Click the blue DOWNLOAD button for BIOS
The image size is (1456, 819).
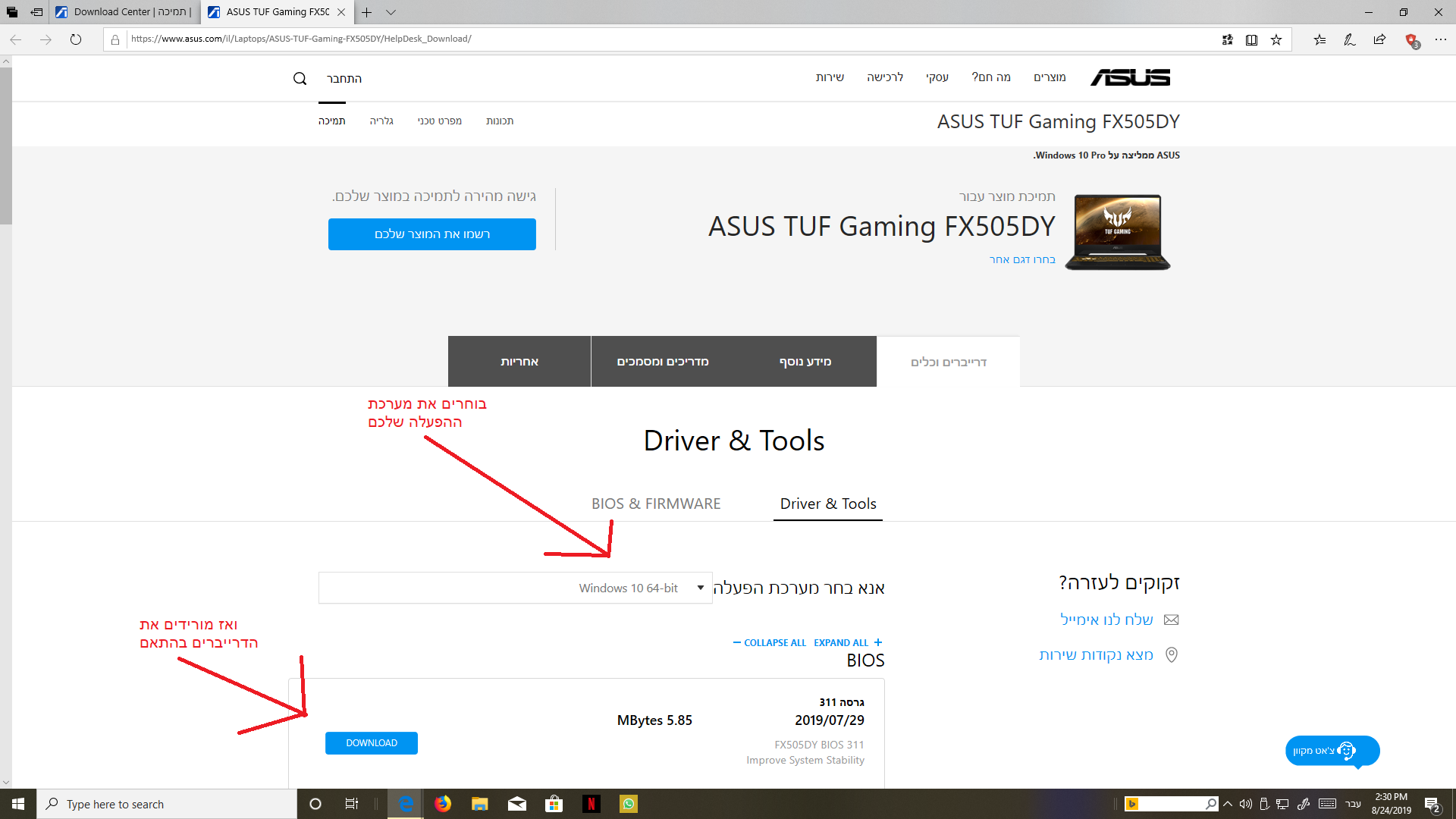[372, 743]
